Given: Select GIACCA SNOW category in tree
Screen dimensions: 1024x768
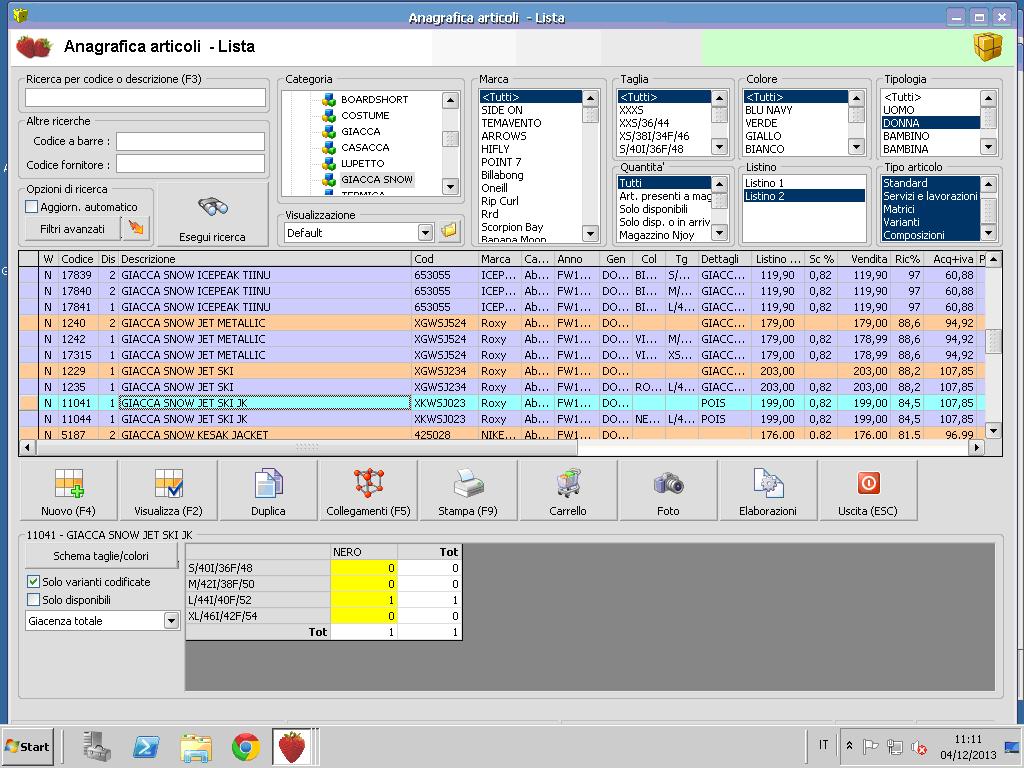Looking at the screenshot, I should 376,179.
